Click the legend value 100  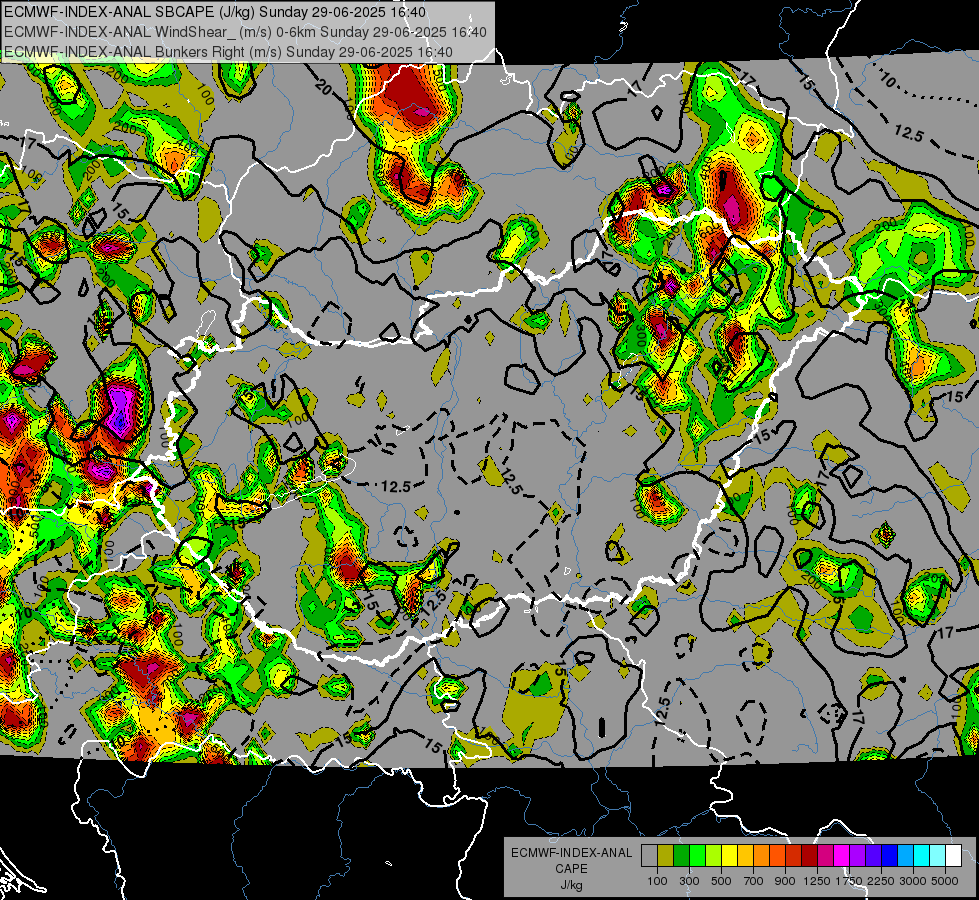point(657,881)
